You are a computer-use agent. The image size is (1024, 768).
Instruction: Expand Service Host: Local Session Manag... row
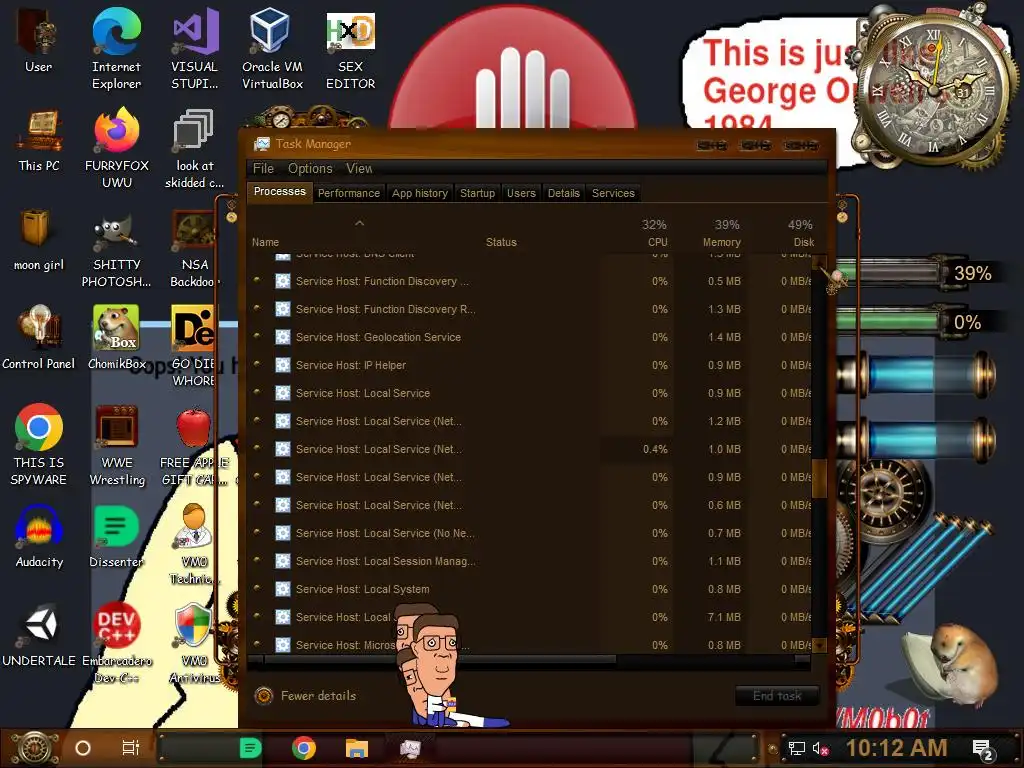coord(257,560)
